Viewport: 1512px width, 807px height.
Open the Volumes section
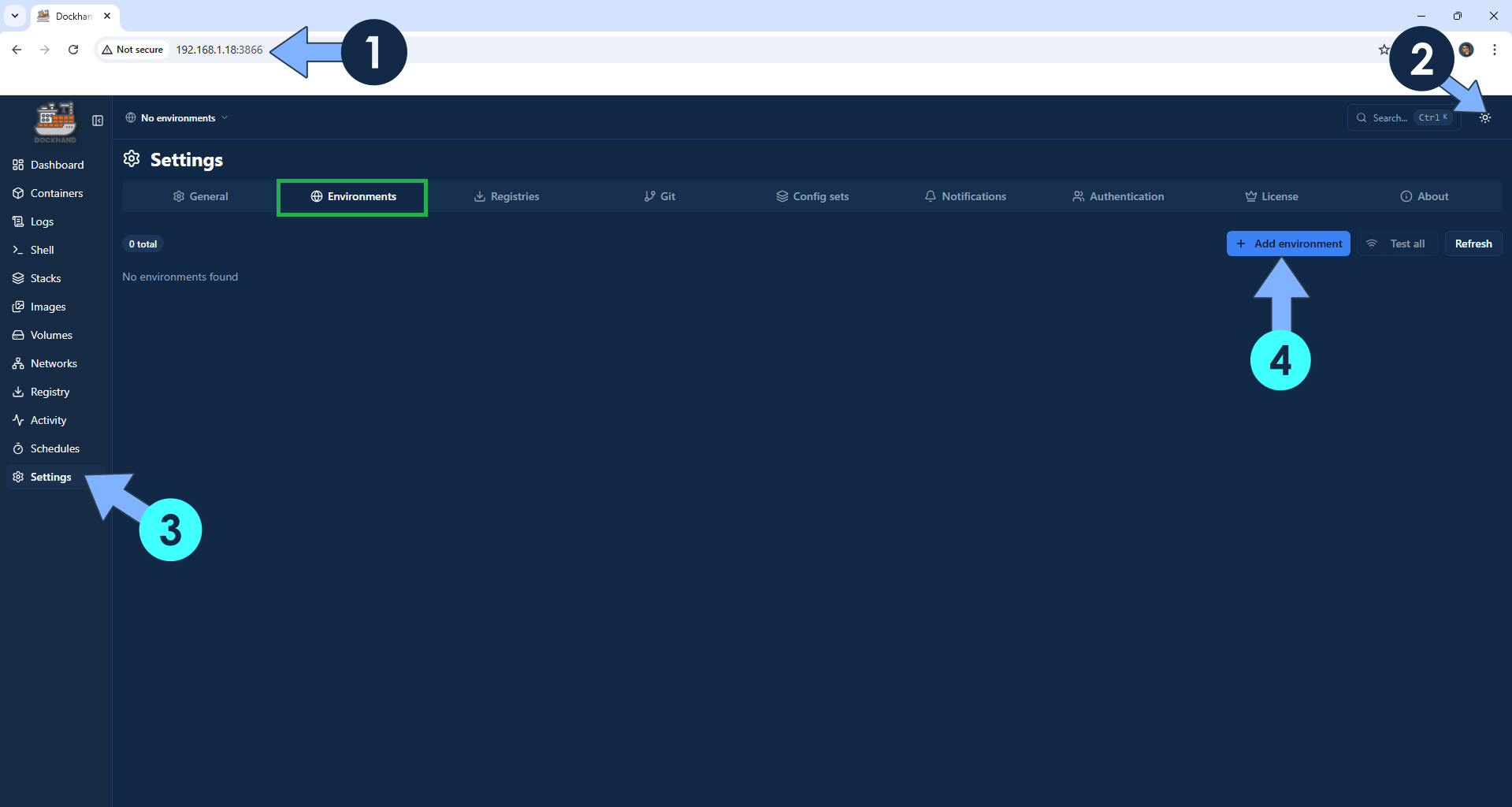pyautogui.click(x=50, y=335)
